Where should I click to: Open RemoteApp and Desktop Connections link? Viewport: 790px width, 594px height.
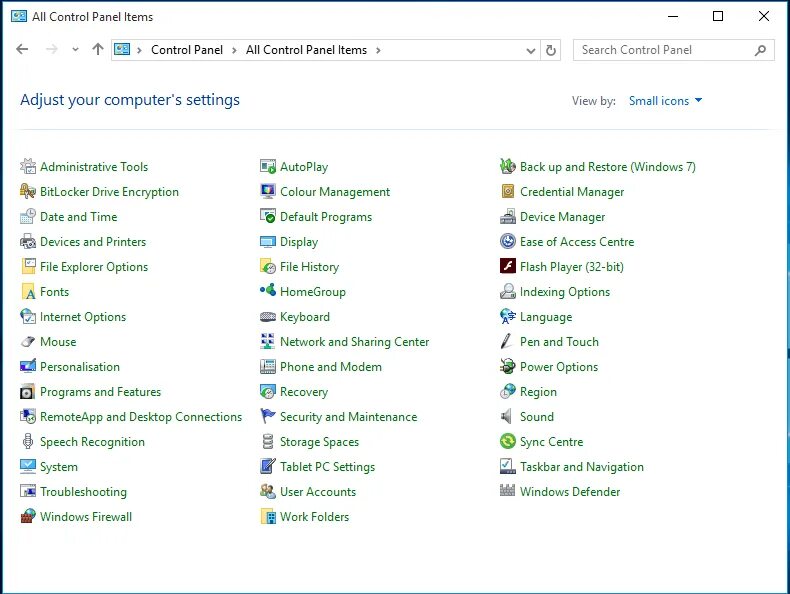(x=141, y=417)
